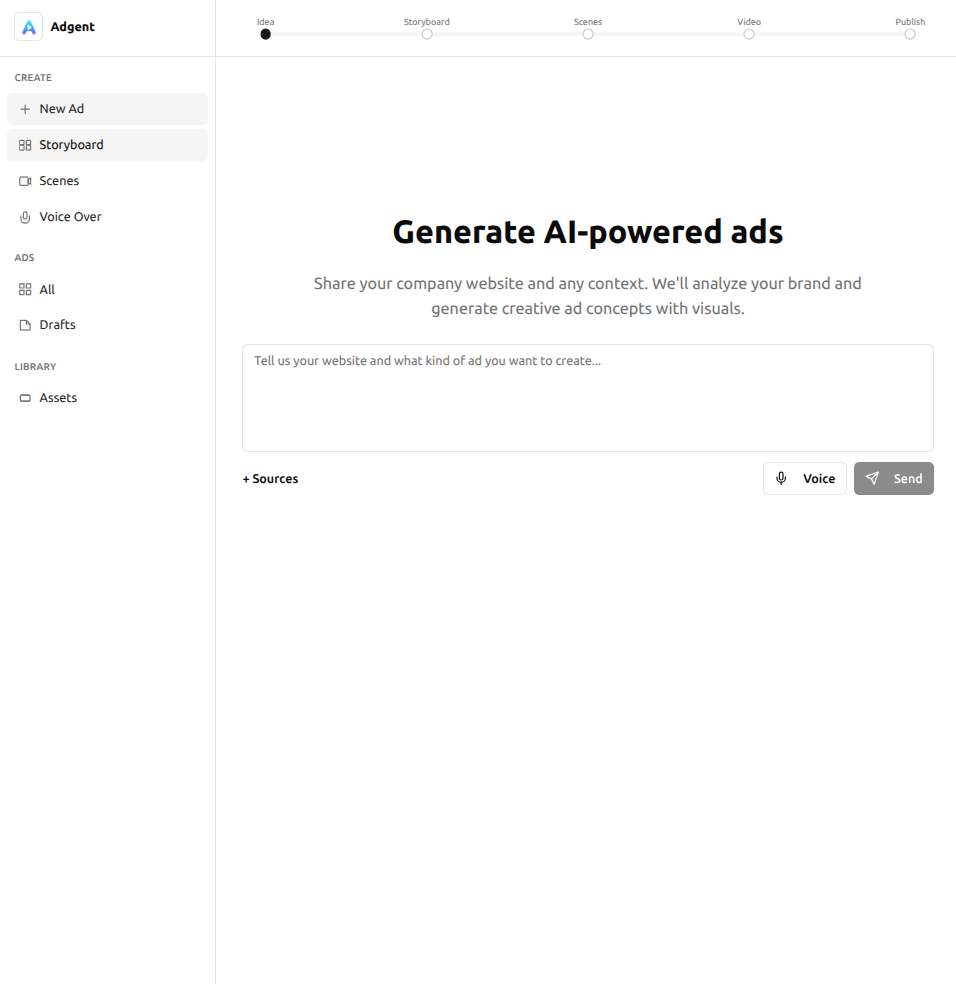Click the plus icon beside New Ad
Image resolution: width=956 pixels, height=984 pixels.
point(25,109)
